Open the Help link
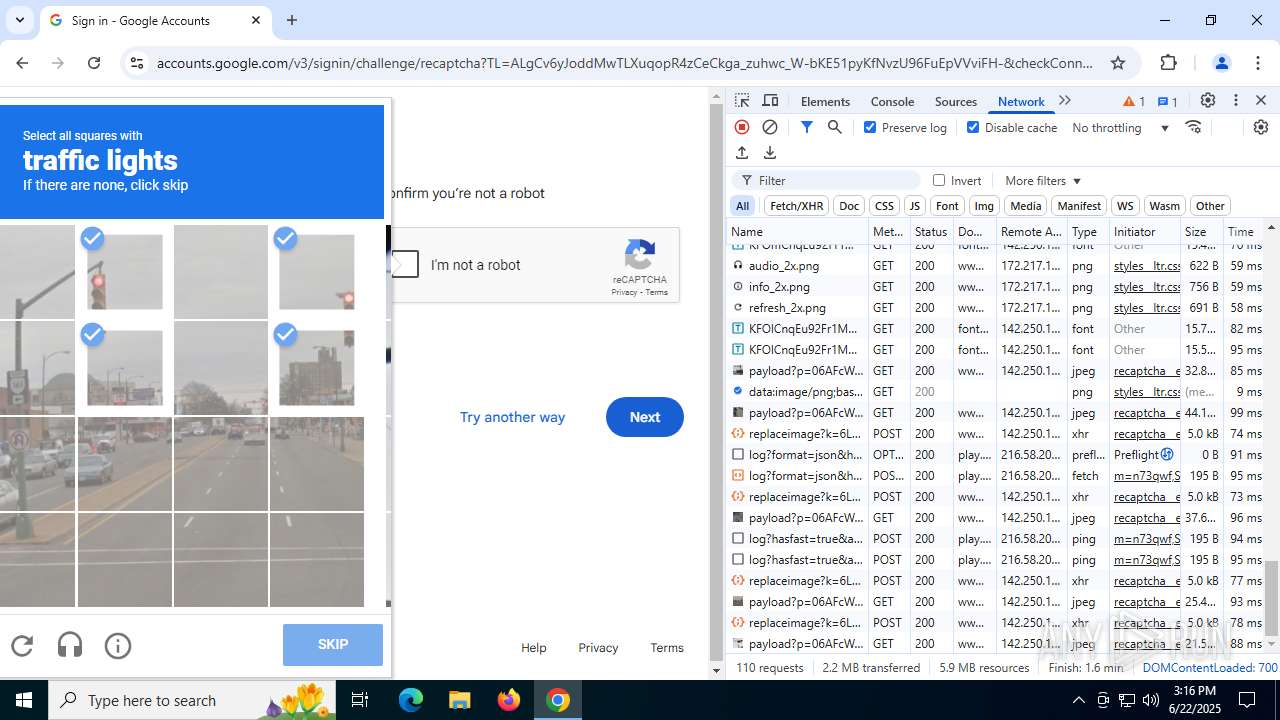The image size is (1280, 720). pos(534,648)
